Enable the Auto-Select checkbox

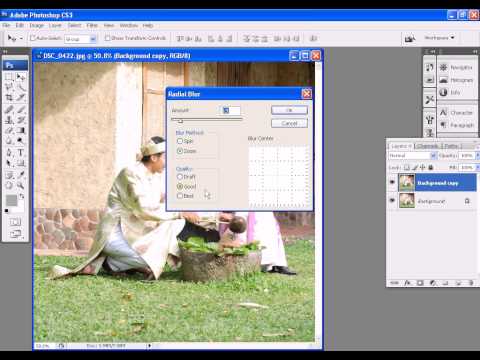33,38
